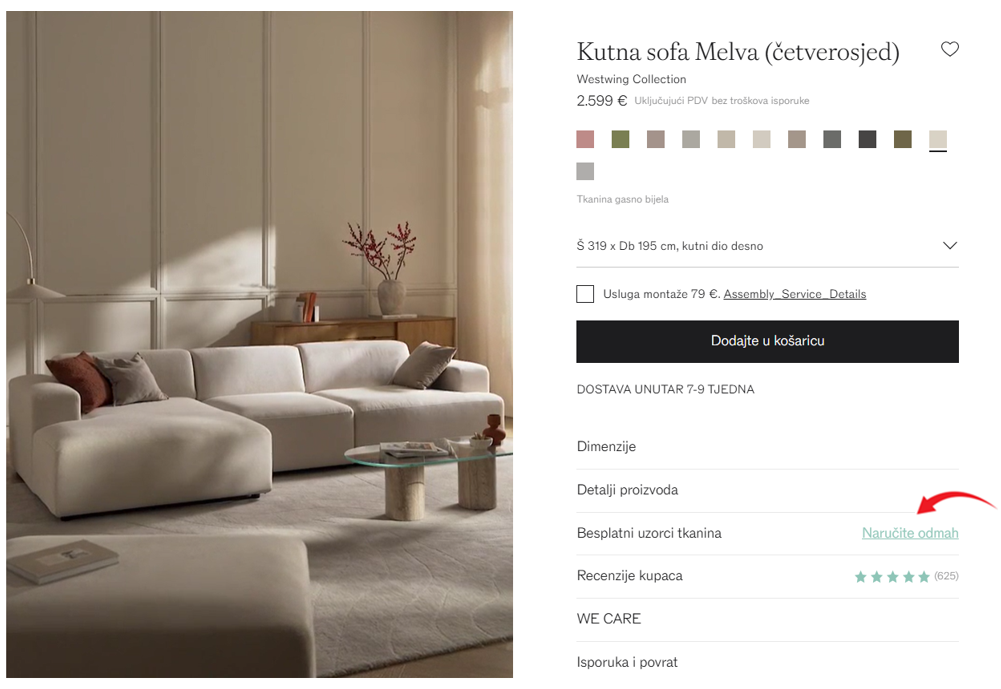Choose the light grey swatch in second row
Image resolution: width=1001 pixels, height=689 pixels.
tap(585, 171)
